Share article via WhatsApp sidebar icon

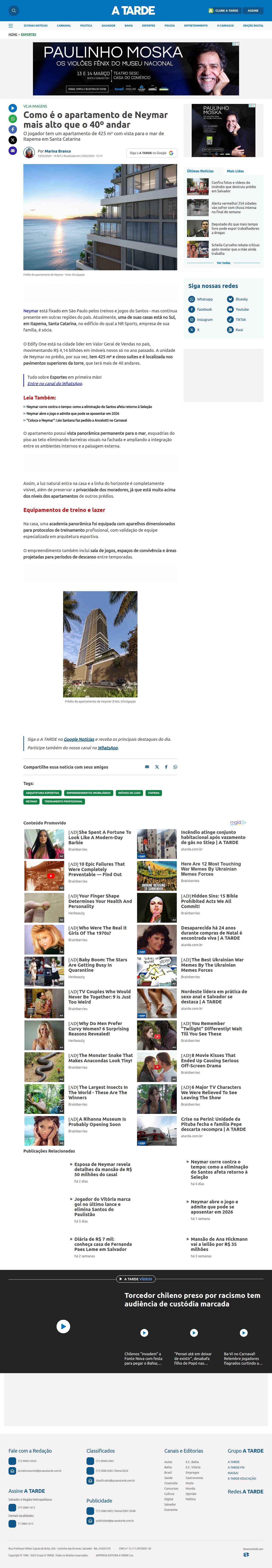[x=13, y=119]
